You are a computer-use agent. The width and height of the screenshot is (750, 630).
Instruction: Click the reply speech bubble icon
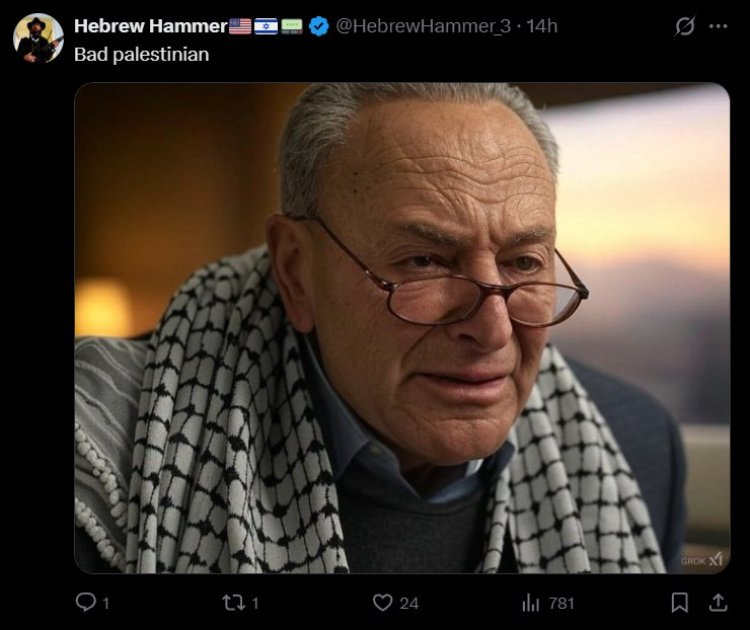85,602
